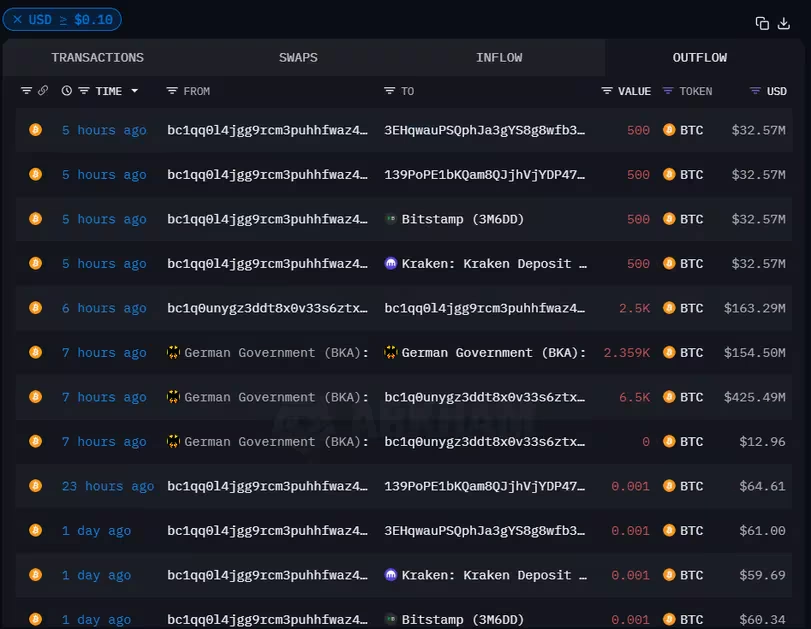Click the copy icon at top right
This screenshot has height=629, width=811.
point(762,23)
